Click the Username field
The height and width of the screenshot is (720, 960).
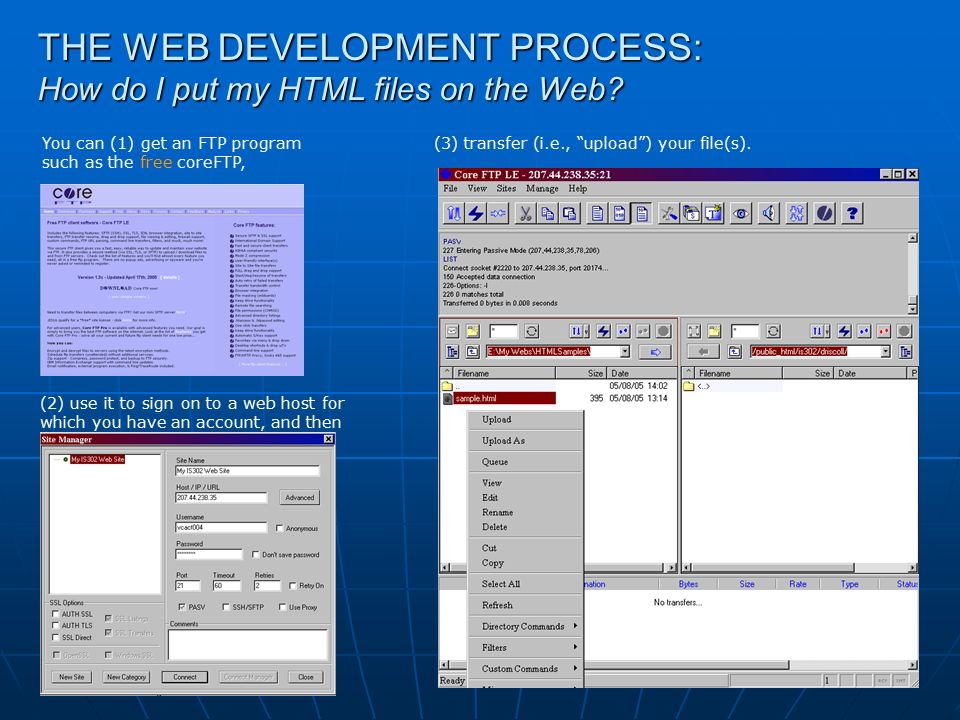(x=221, y=527)
